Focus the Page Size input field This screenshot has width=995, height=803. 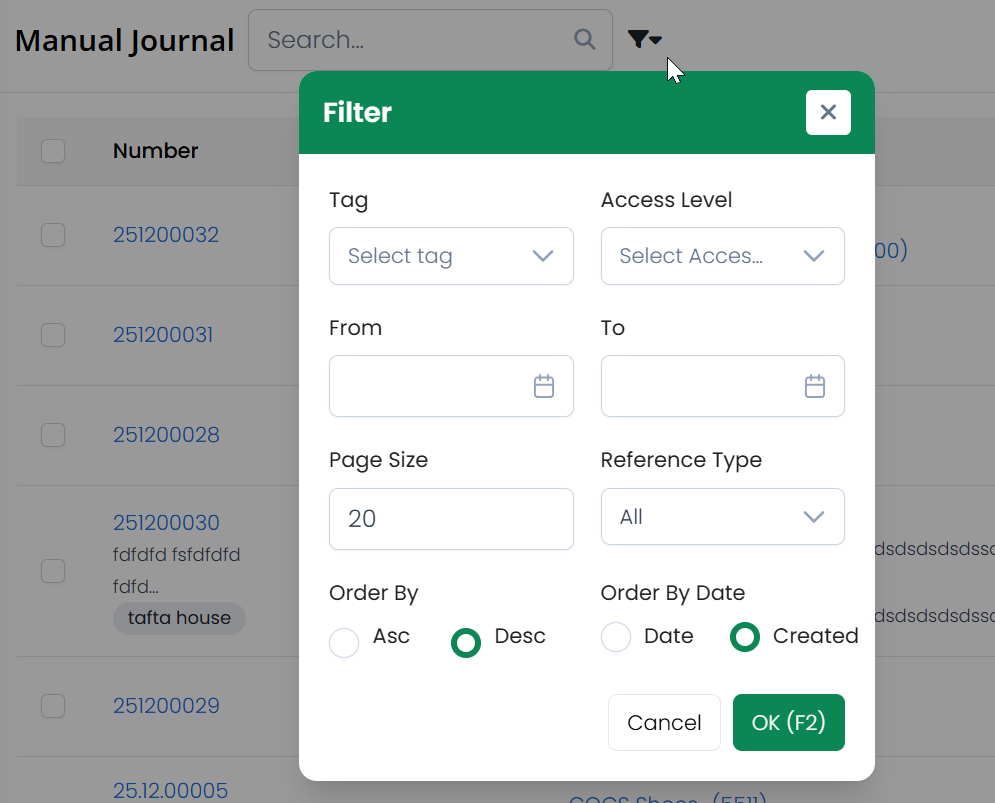tap(451, 519)
